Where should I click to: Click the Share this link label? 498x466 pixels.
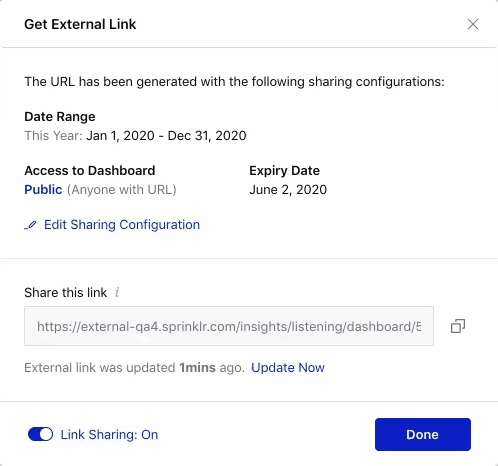pos(66,292)
